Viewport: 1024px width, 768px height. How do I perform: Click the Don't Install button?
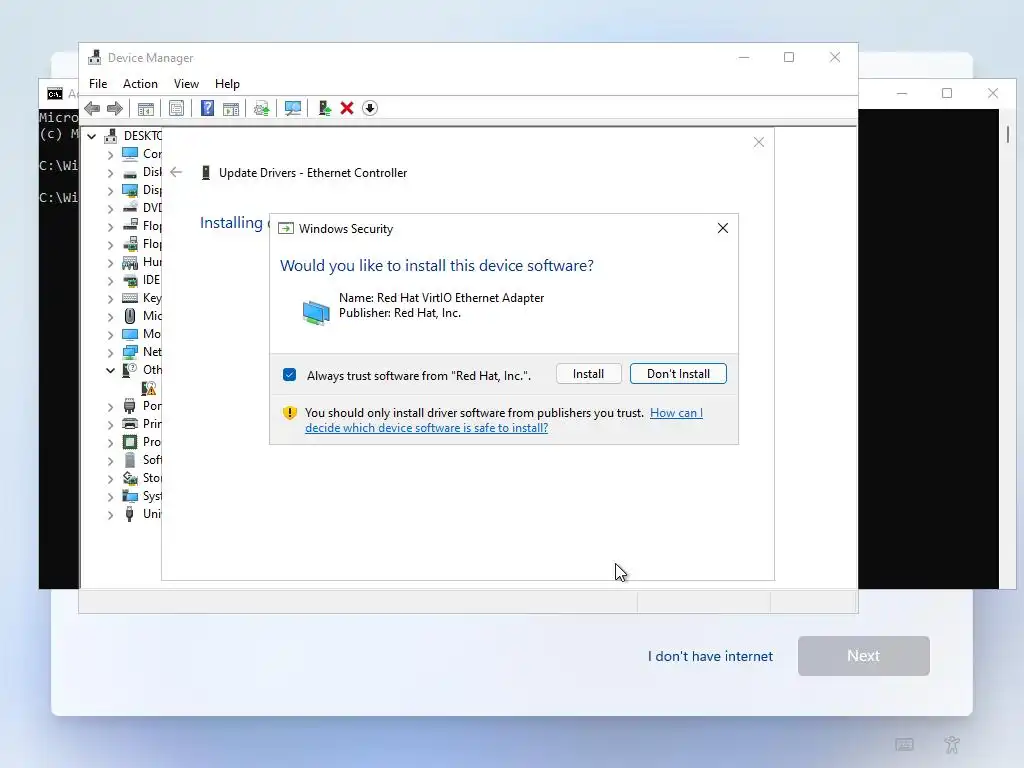pos(678,374)
